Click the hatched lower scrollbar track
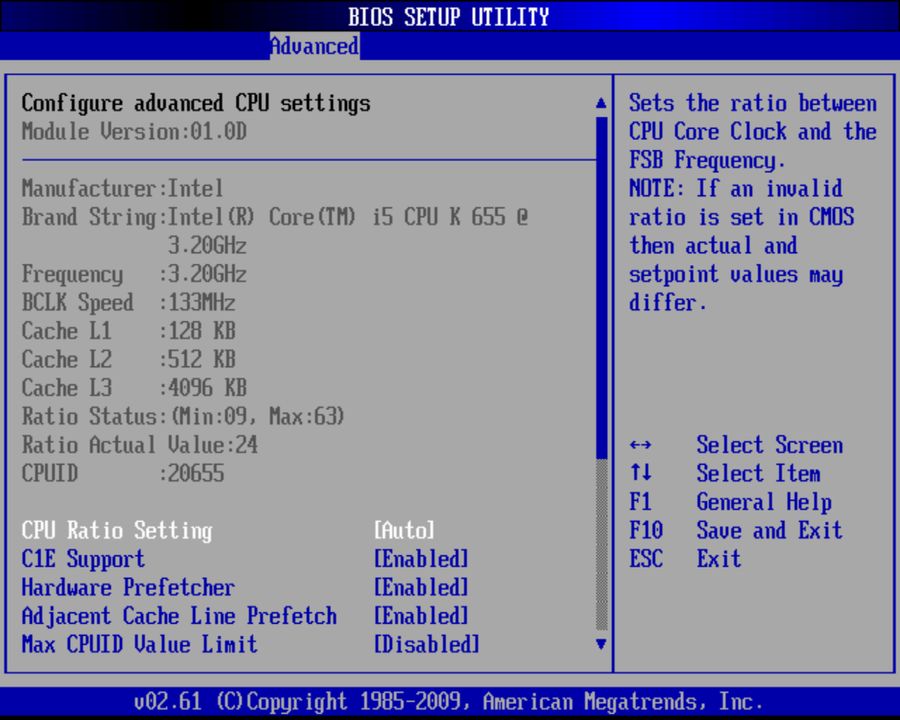 click(602, 544)
